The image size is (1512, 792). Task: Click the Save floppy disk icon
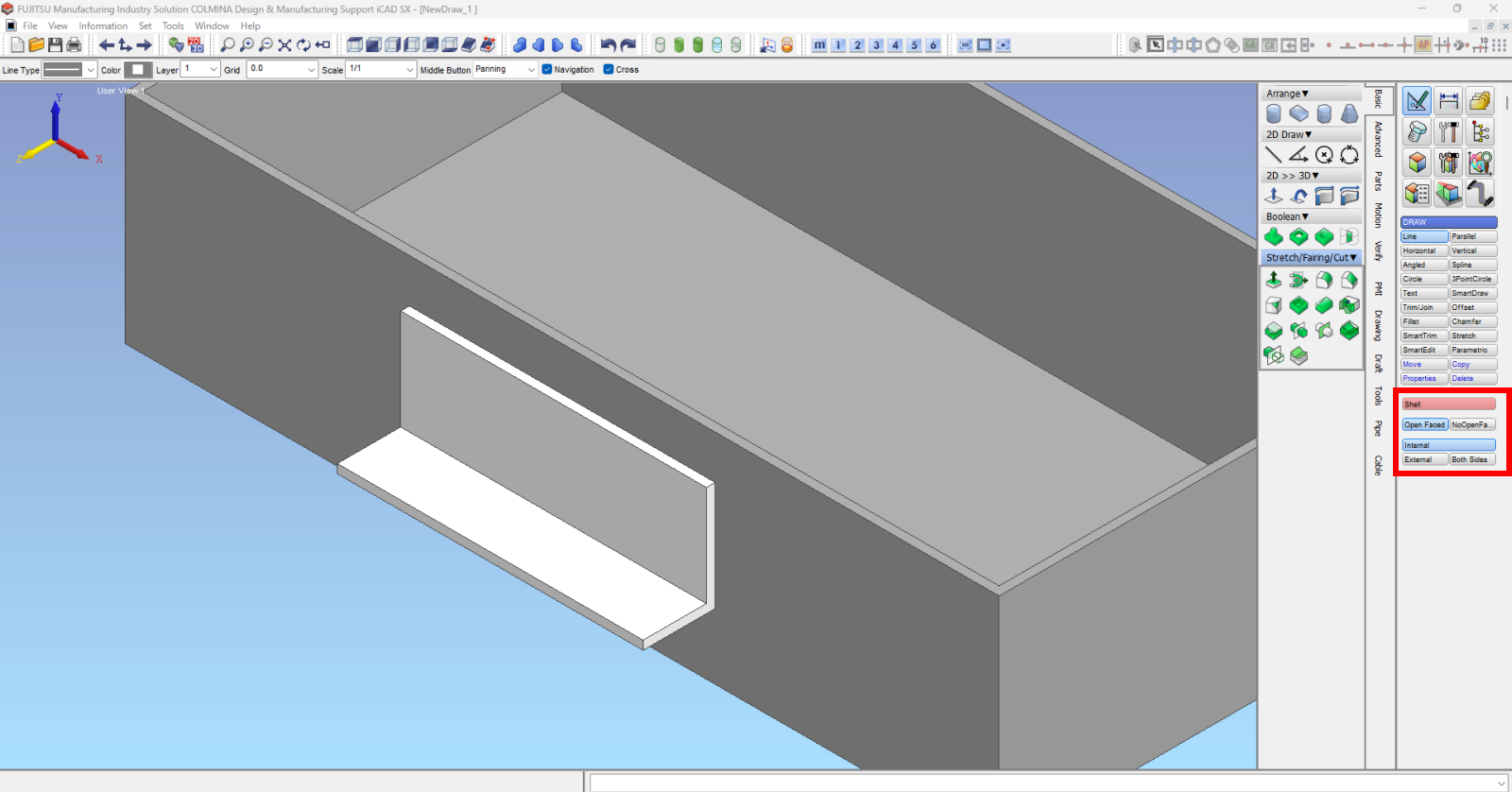55,44
